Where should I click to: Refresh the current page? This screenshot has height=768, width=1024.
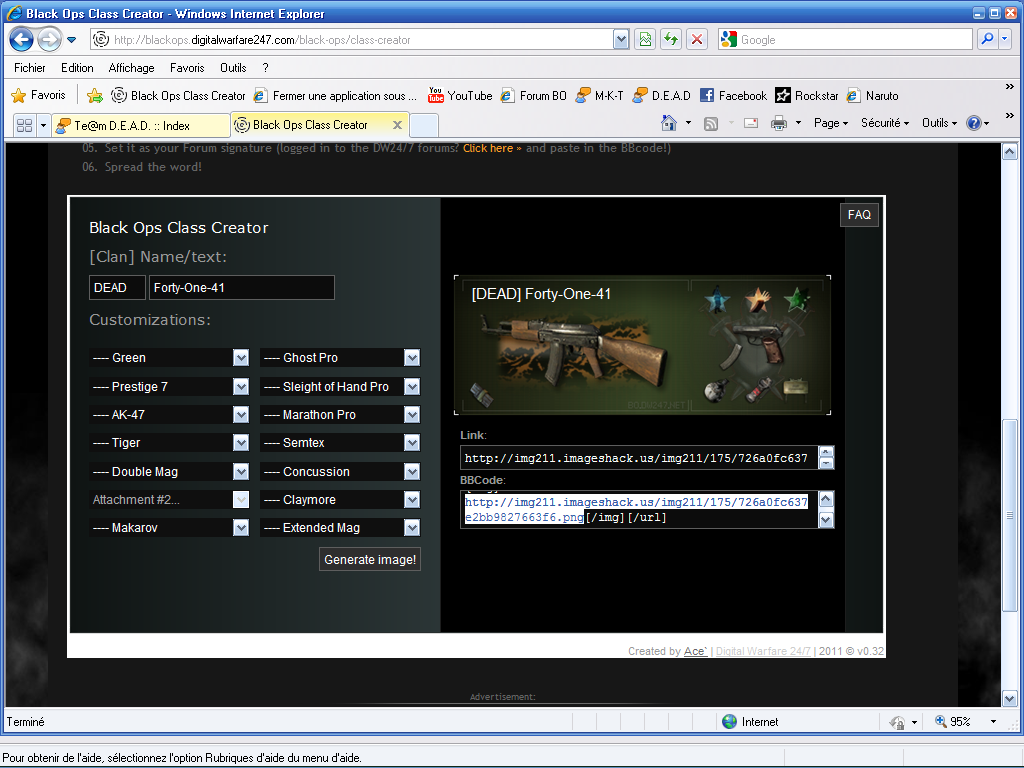[x=671, y=40]
